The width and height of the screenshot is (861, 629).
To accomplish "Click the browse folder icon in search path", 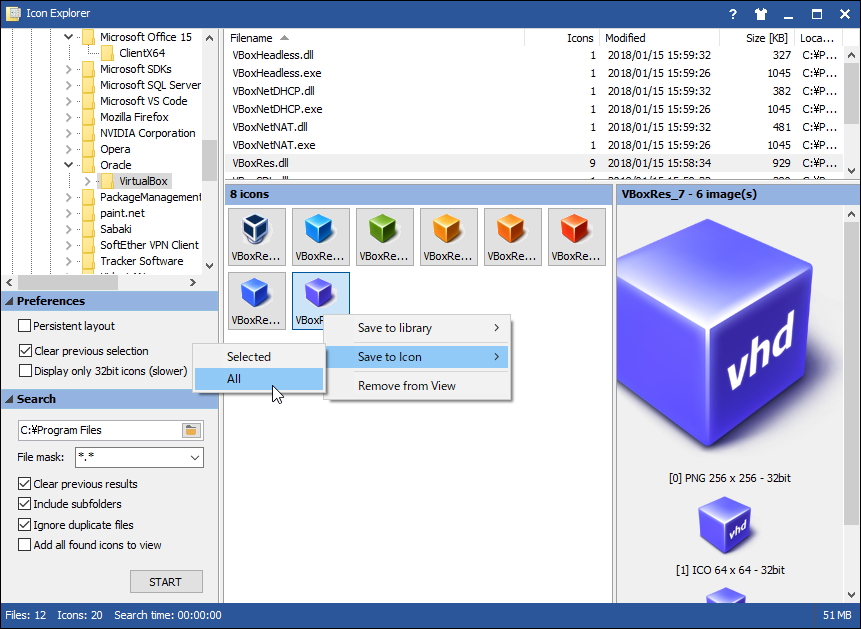I will [x=191, y=430].
